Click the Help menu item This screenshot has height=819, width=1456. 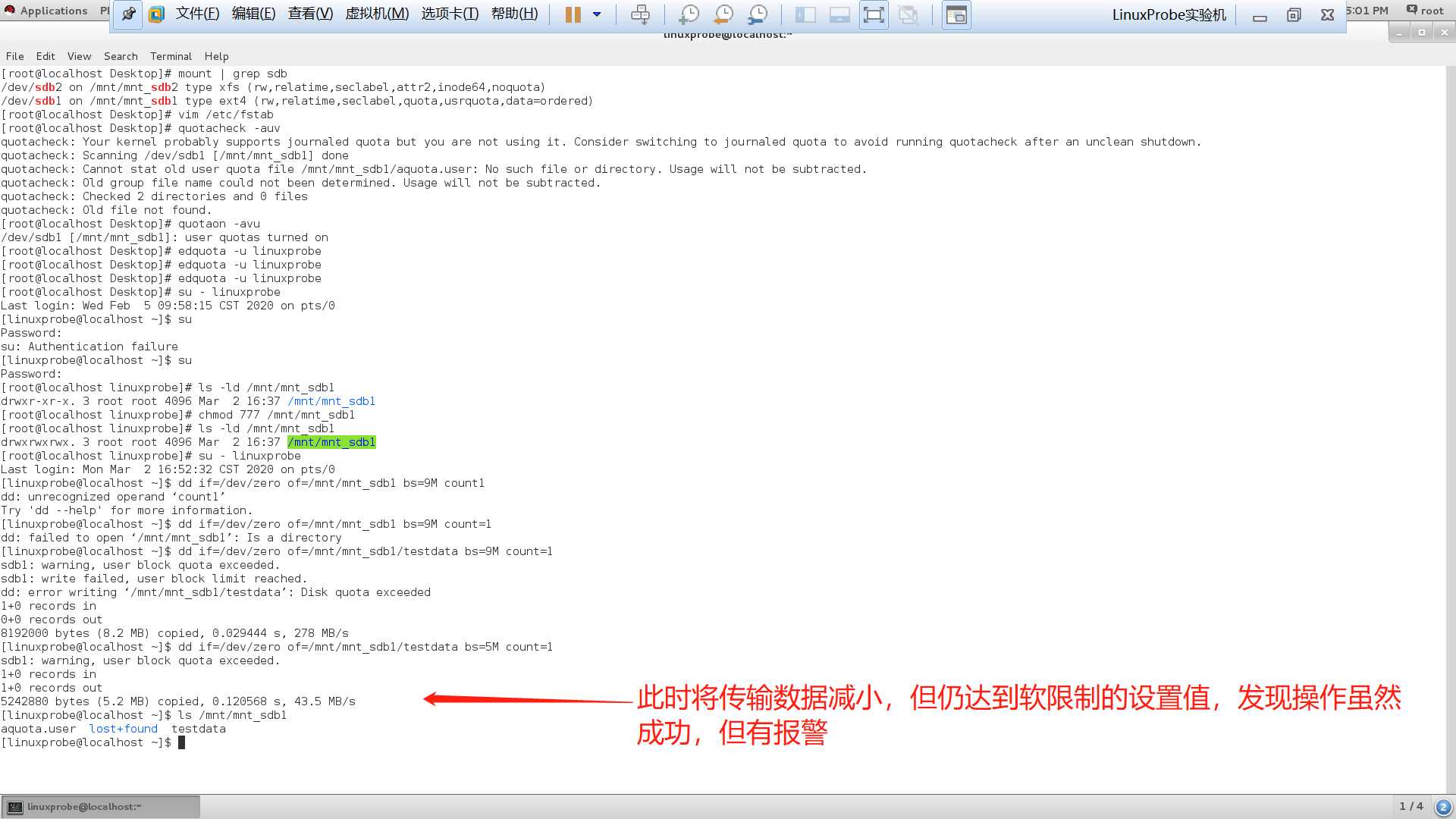pos(216,56)
